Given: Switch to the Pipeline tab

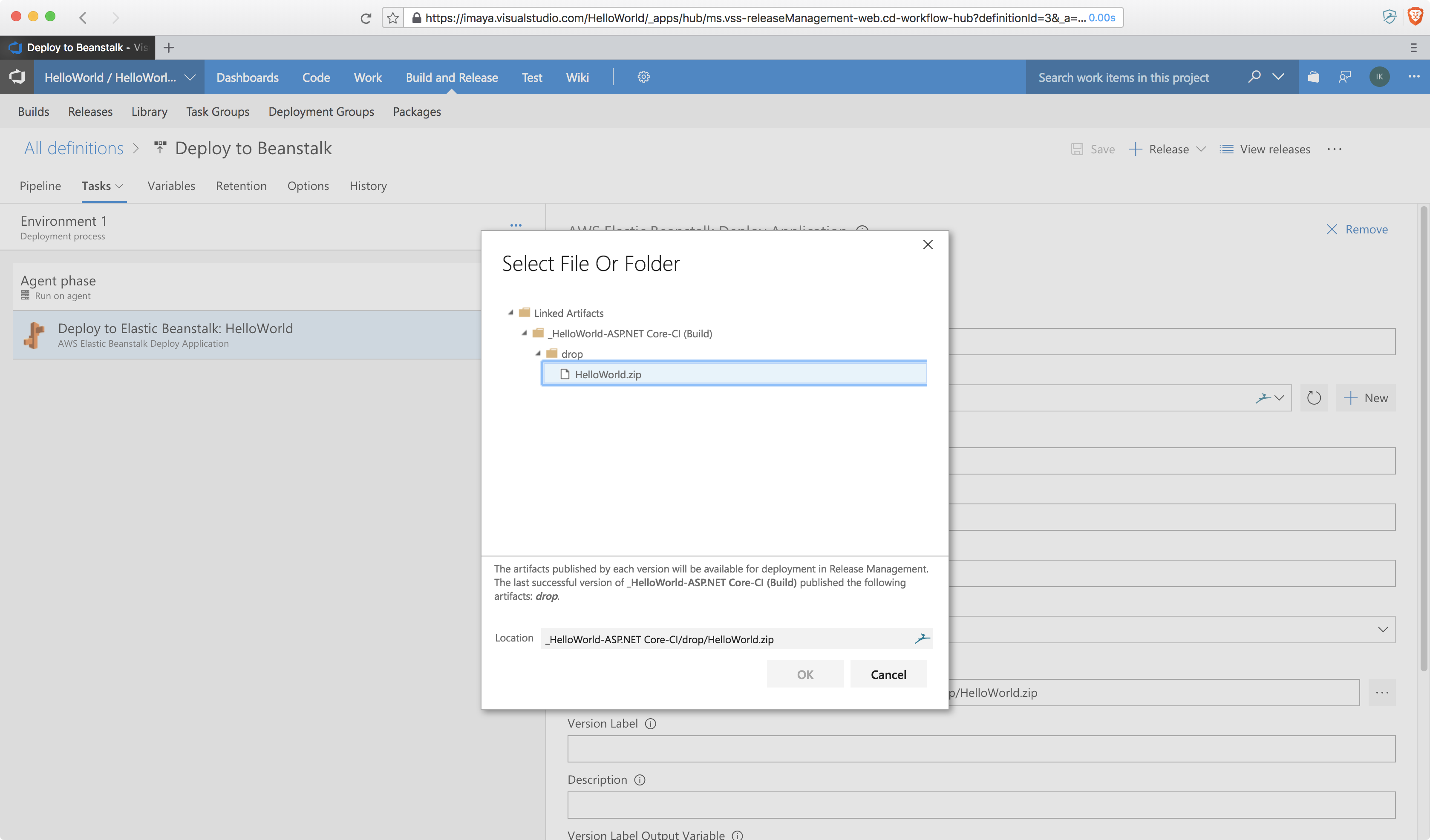Looking at the screenshot, I should coord(40,185).
